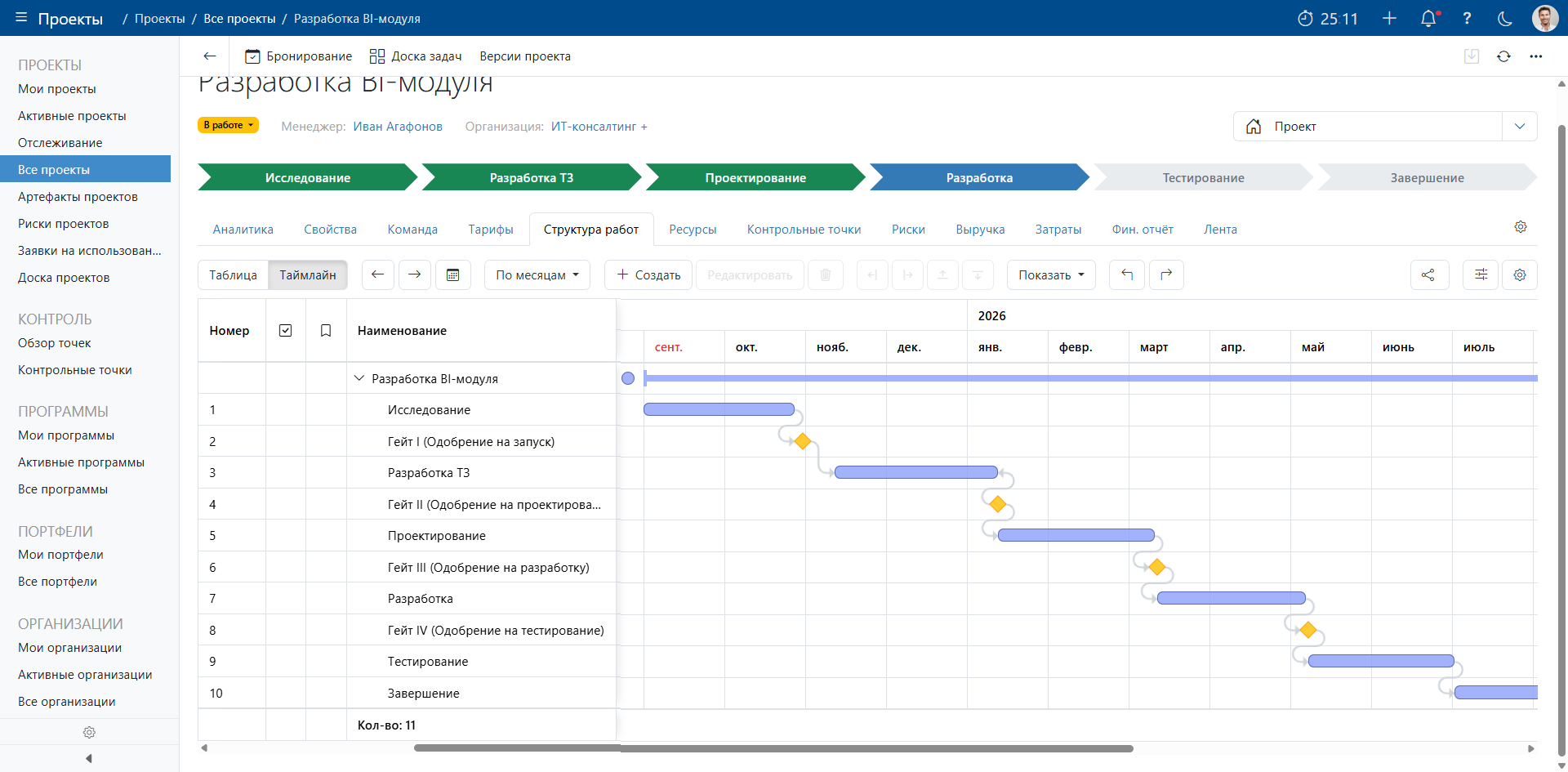Screen dimensions: 1568x772
Task: Click the redo arrow in toolbar
Action: coord(1166,275)
